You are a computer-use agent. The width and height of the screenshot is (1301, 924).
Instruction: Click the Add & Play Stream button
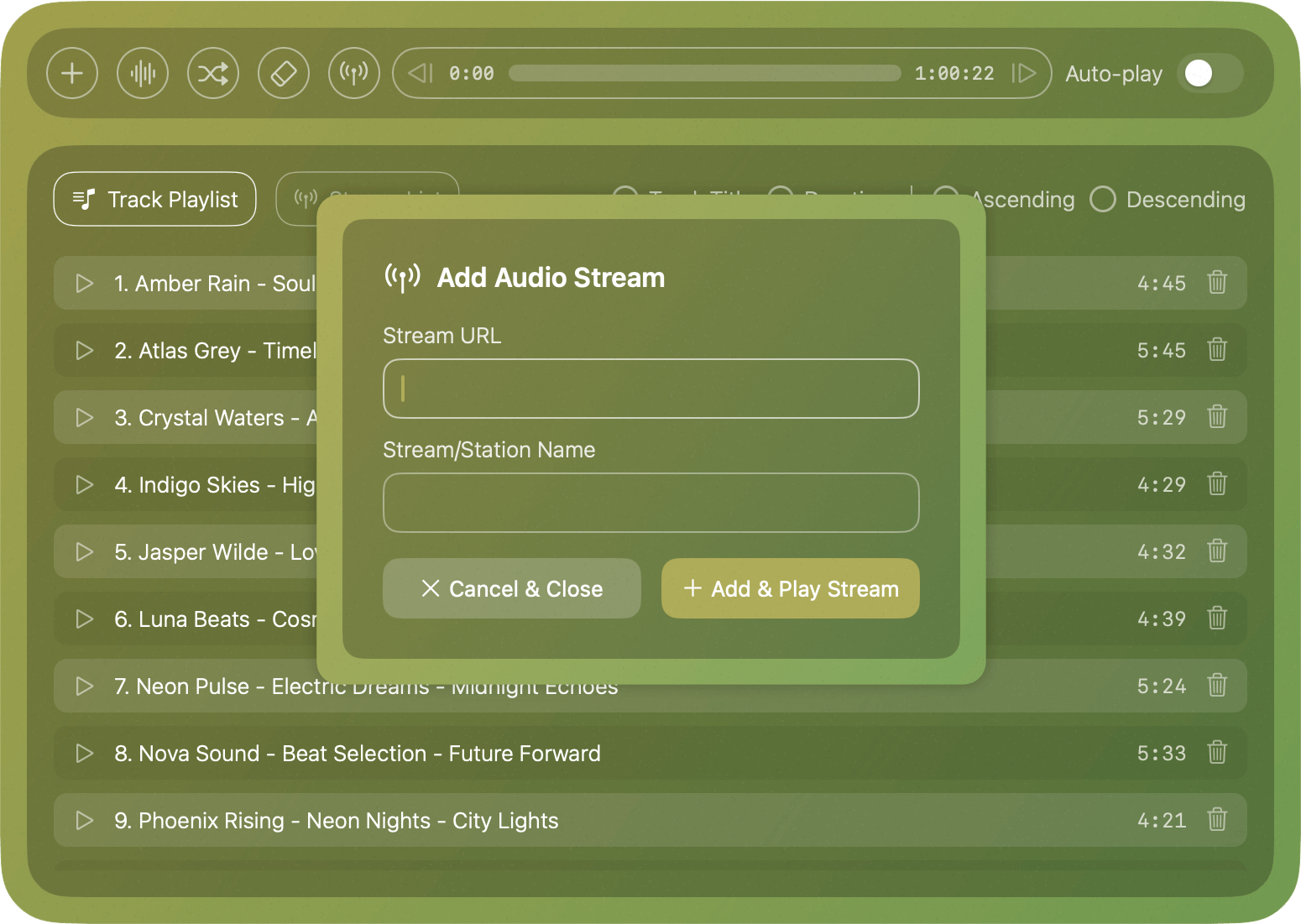[789, 588]
